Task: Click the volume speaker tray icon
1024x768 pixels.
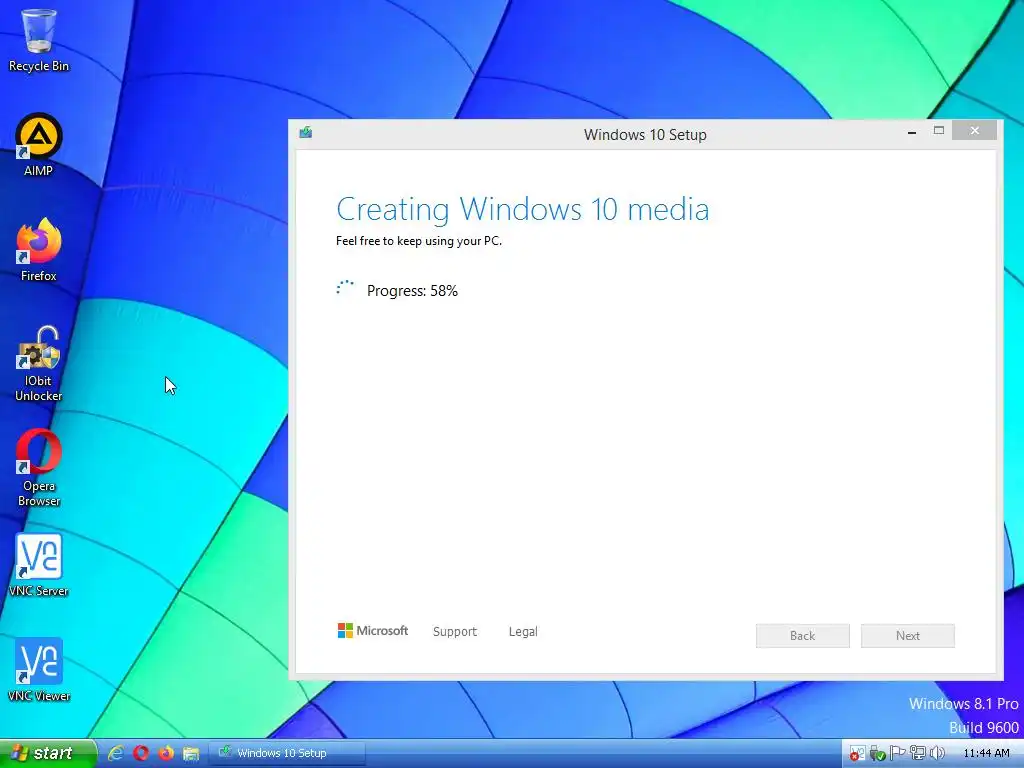Action: (x=937, y=754)
